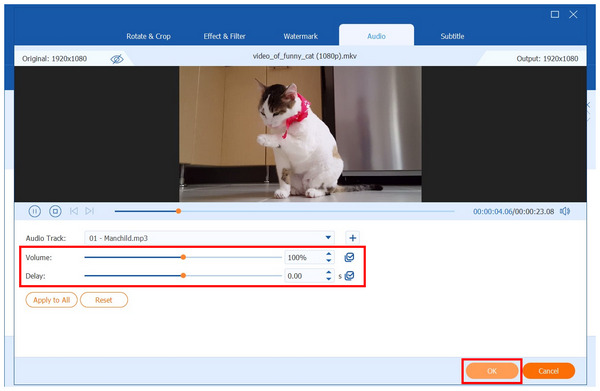
Task: Switch to the Effect & Filter tab
Action: (x=224, y=36)
